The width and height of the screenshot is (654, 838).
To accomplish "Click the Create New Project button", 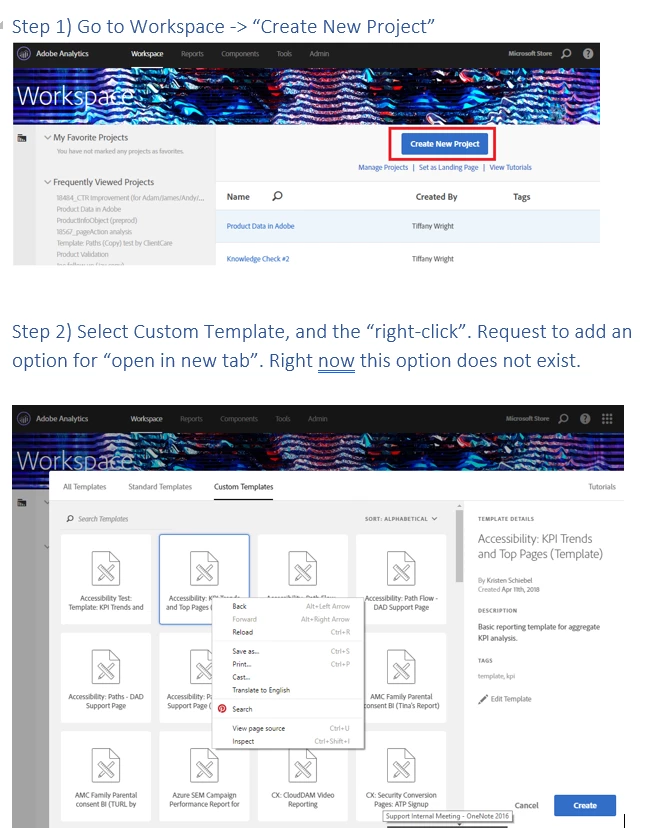I will tap(445, 144).
